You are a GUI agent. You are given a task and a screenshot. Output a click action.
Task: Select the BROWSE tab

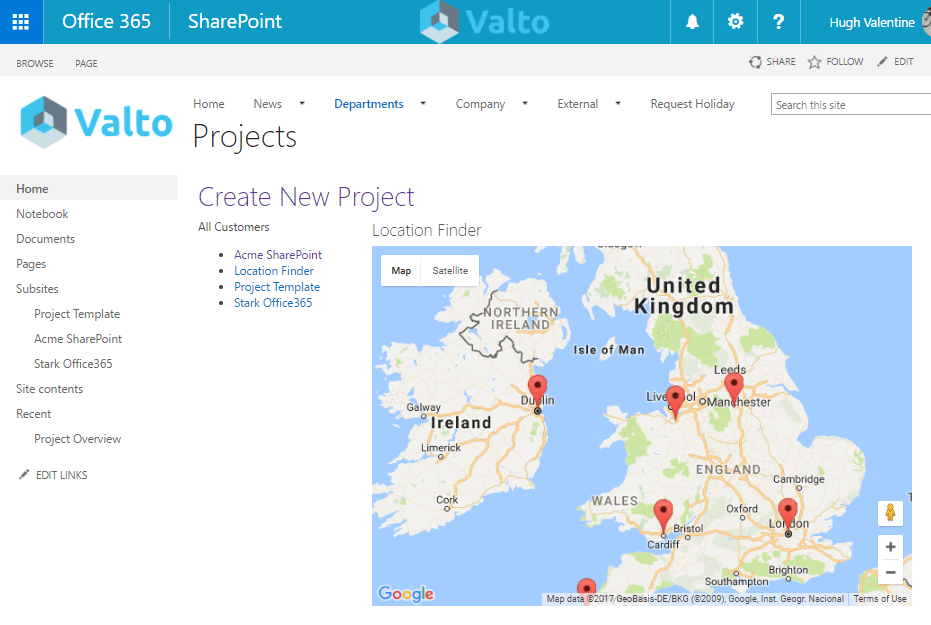[x=34, y=63]
